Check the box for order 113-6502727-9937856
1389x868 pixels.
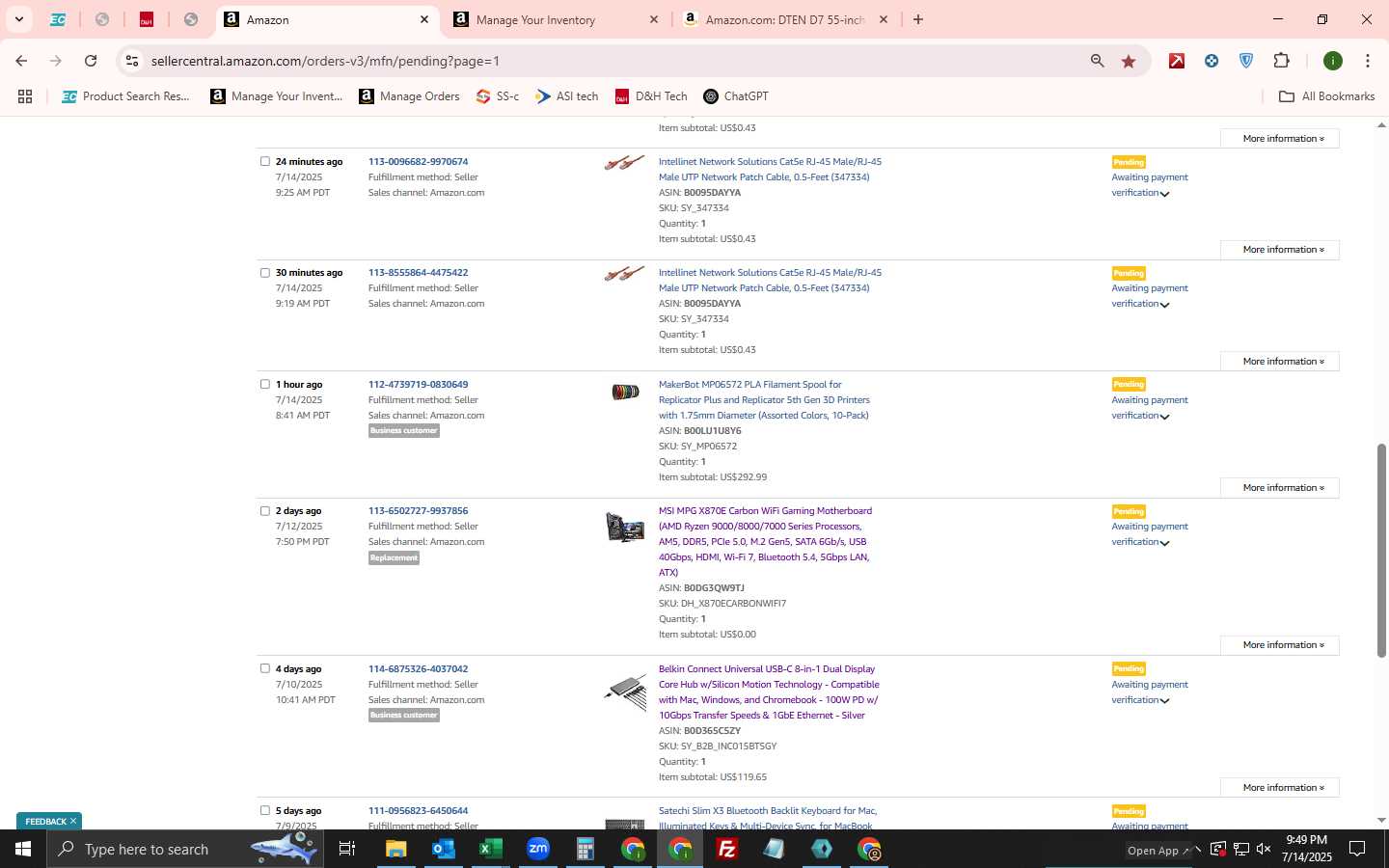265,510
